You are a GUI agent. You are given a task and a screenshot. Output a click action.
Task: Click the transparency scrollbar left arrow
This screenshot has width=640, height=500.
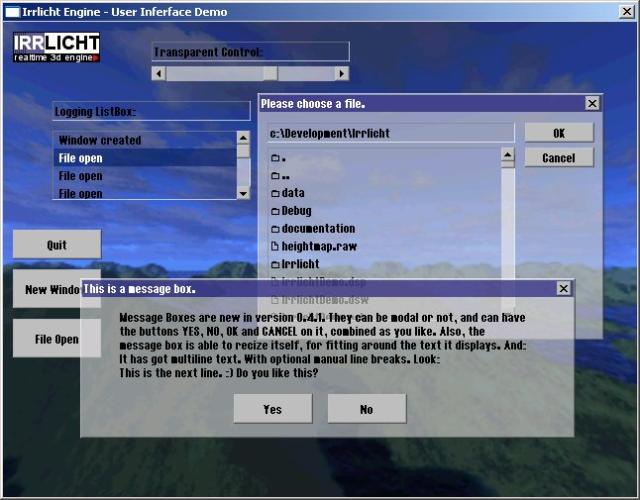(x=159, y=73)
